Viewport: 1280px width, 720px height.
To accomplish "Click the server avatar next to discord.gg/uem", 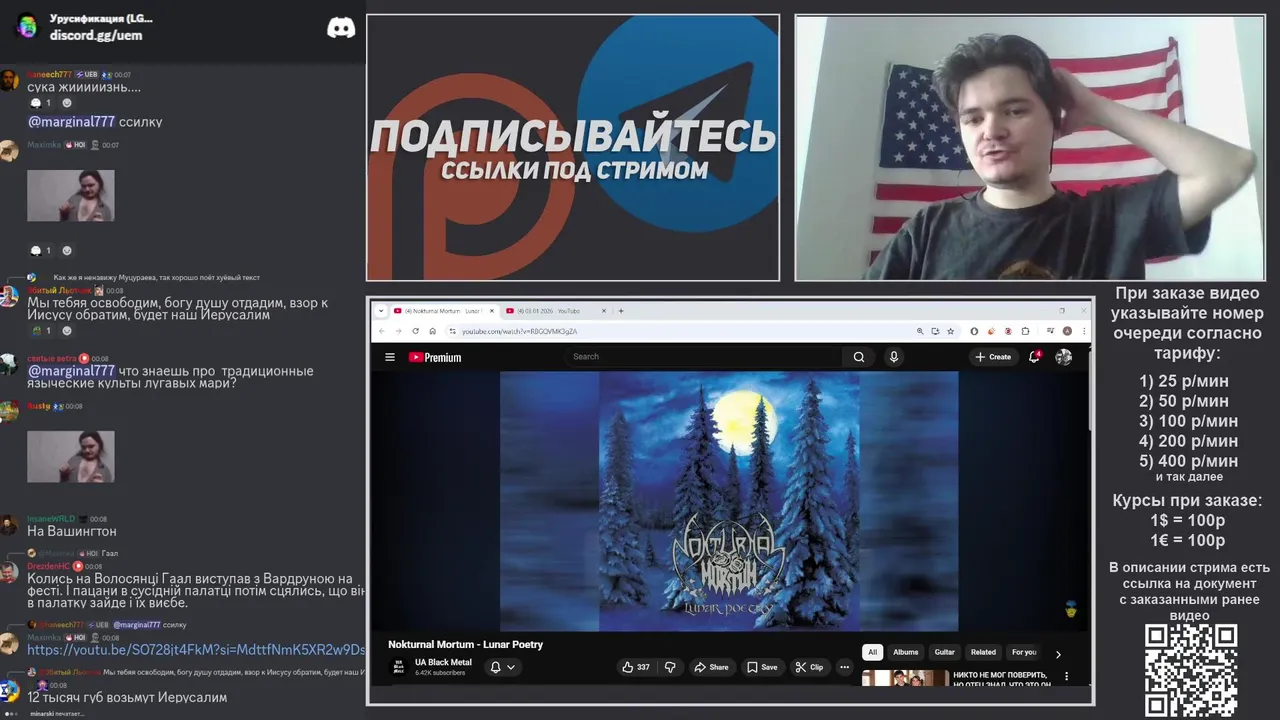I will coord(27,27).
